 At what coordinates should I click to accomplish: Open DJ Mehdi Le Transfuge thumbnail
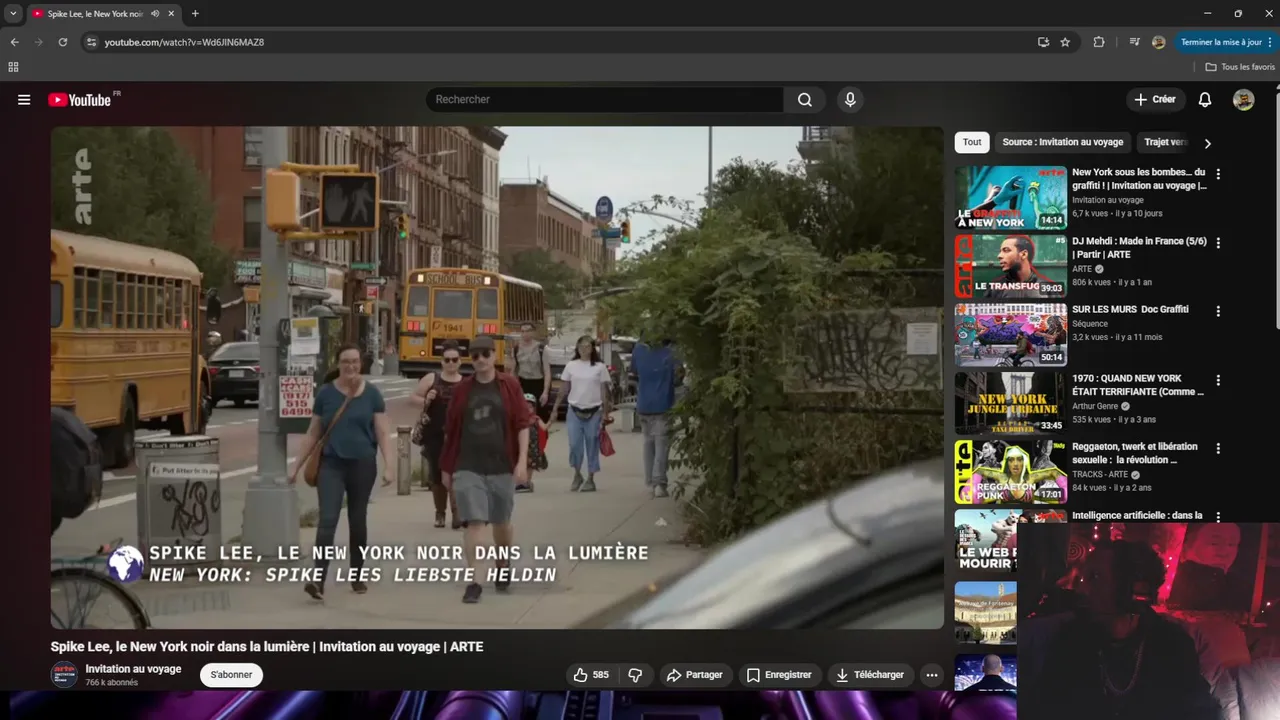tap(1010, 266)
